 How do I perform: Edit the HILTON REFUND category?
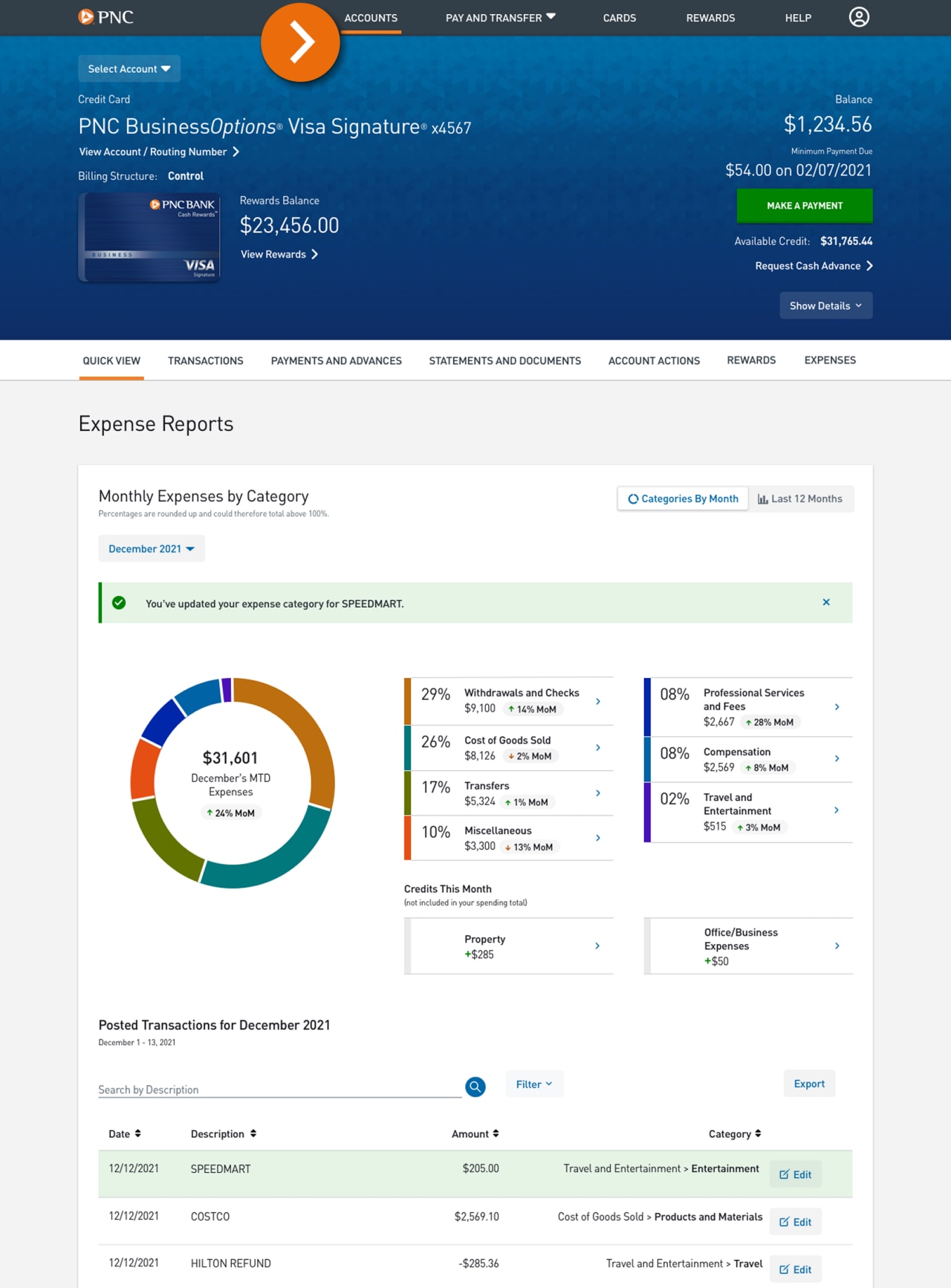tap(796, 1269)
